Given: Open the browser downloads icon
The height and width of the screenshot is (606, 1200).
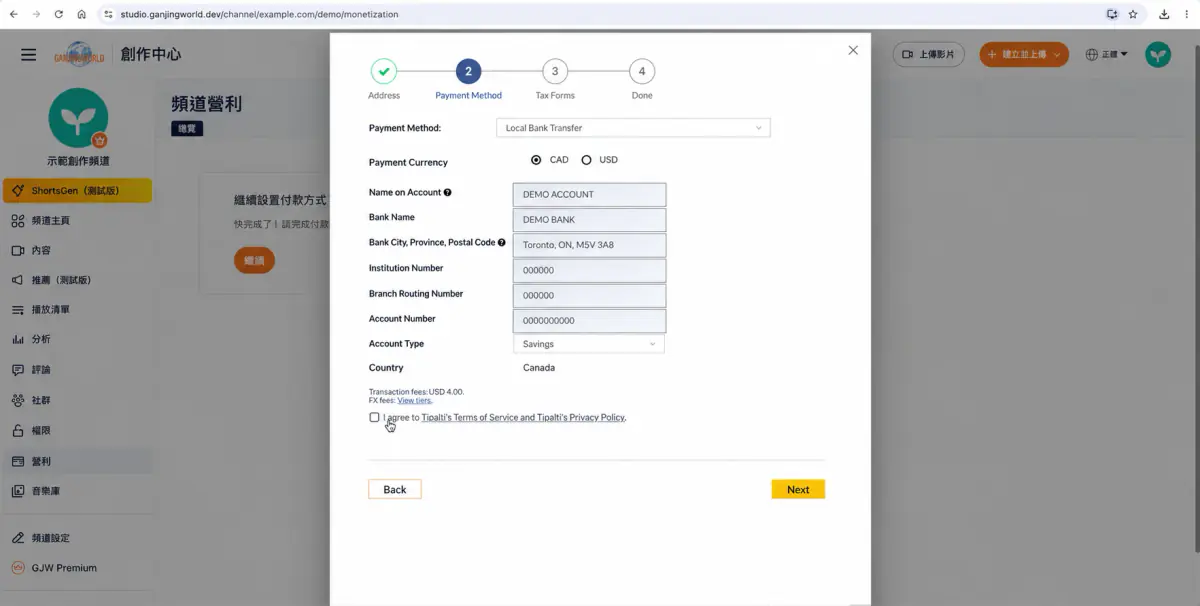Looking at the screenshot, I should point(1165,15).
